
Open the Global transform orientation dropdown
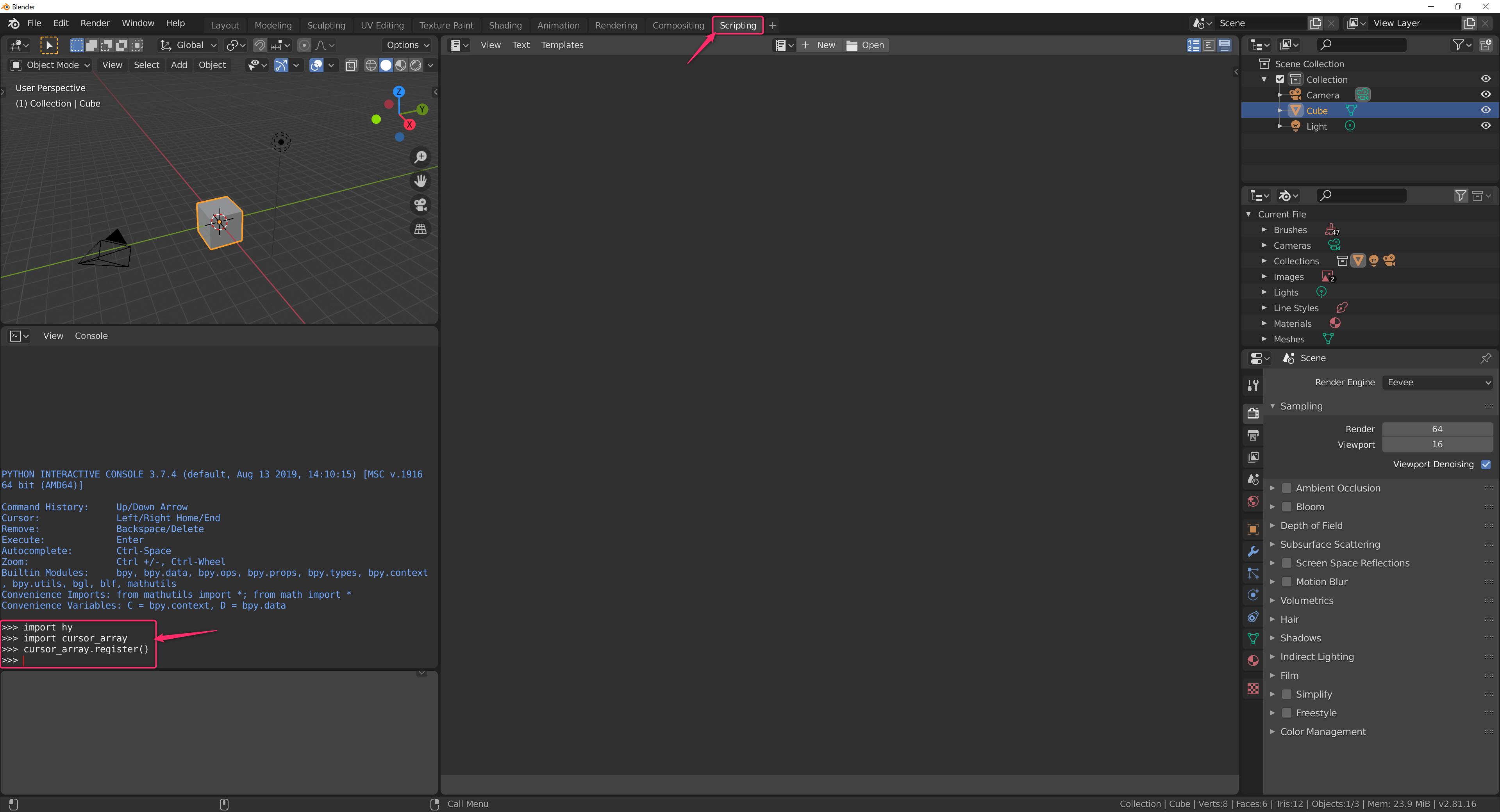point(189,45)
